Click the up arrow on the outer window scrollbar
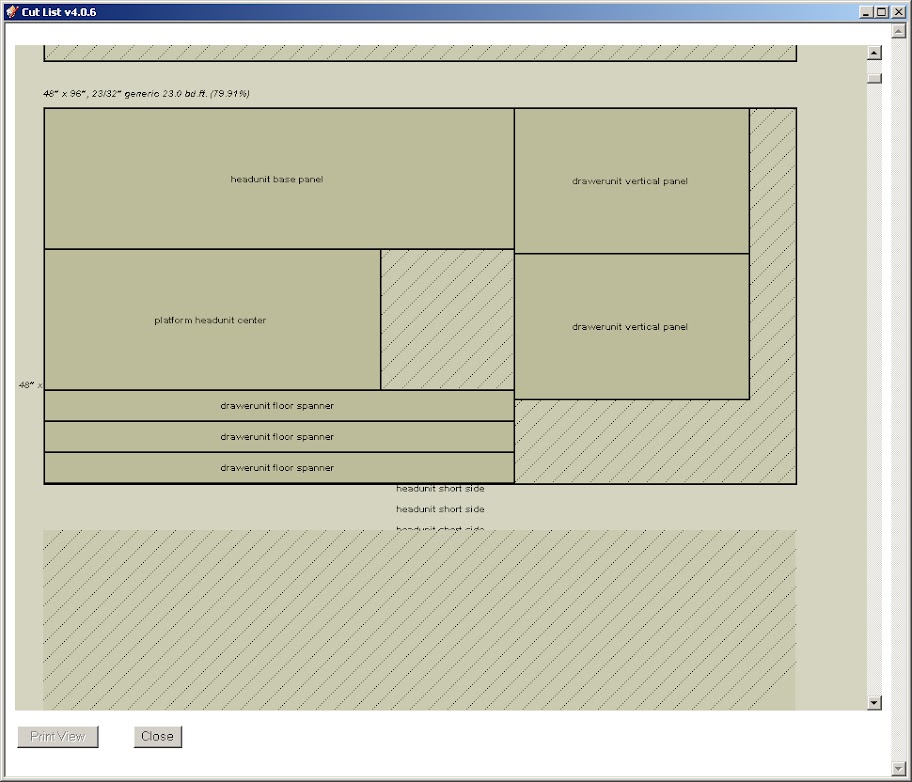The height and width of the screenshot is (782, 912). [897, 31]
